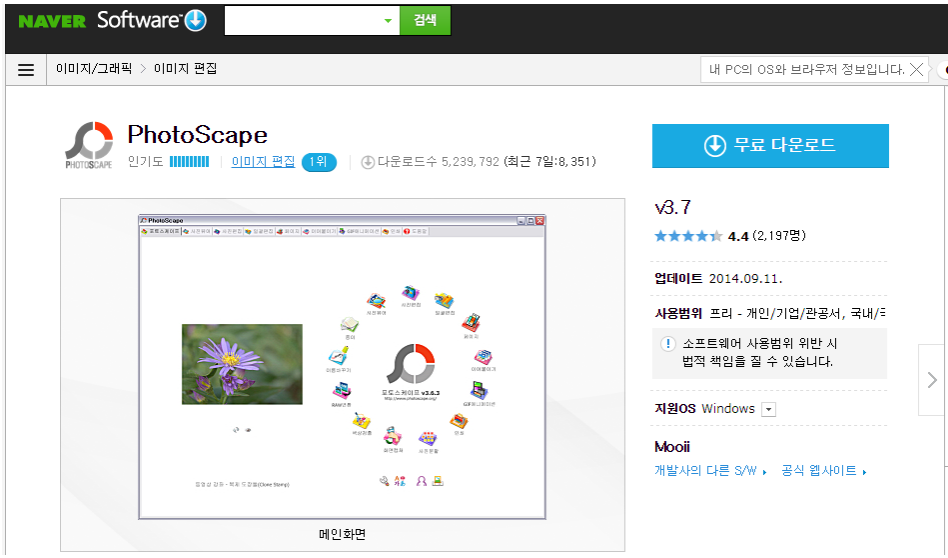Open the hamburger menu icon
This screenshot has height=558, width=948.
[26, 70]
